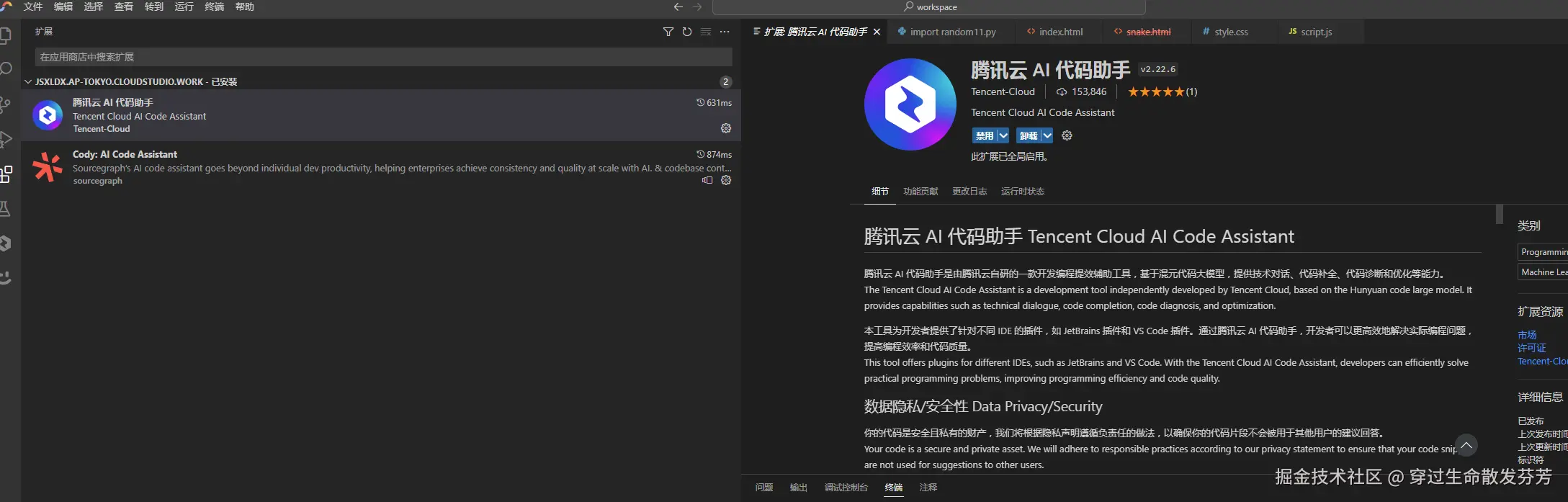
Task: Select the 细节 details tab
Action: click(880, 192)
